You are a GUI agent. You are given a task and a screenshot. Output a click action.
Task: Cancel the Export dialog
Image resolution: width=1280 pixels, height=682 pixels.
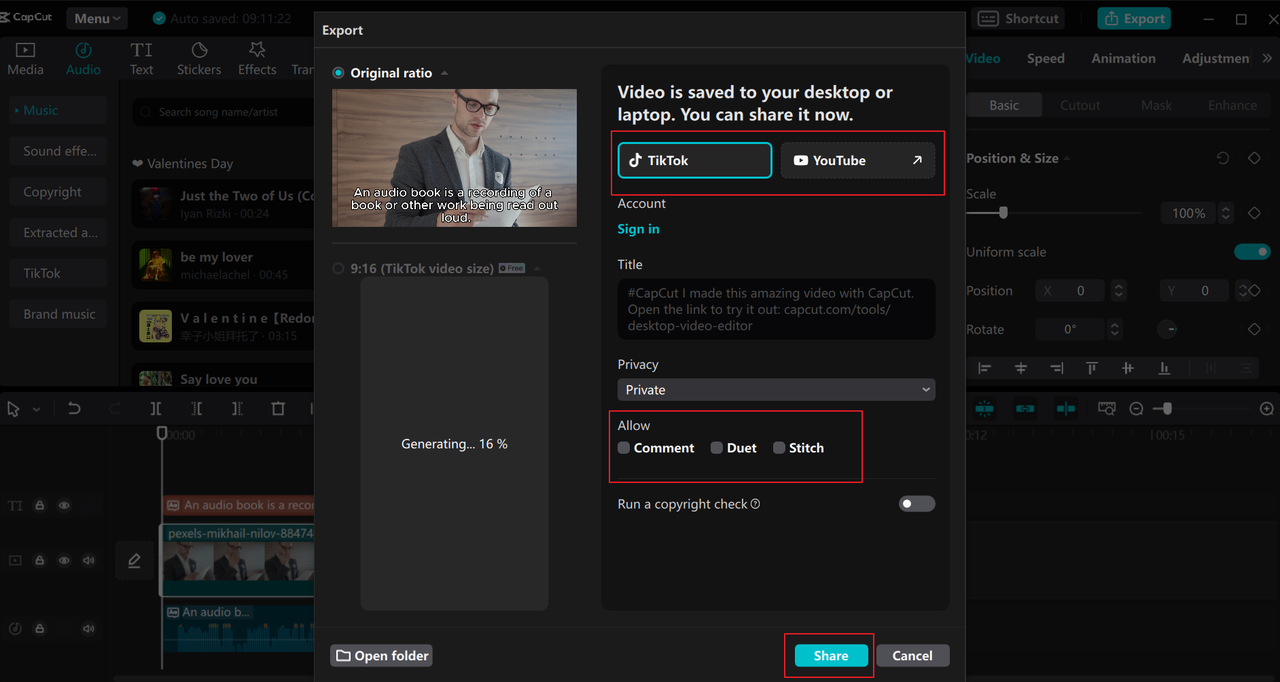click(913, 656)
